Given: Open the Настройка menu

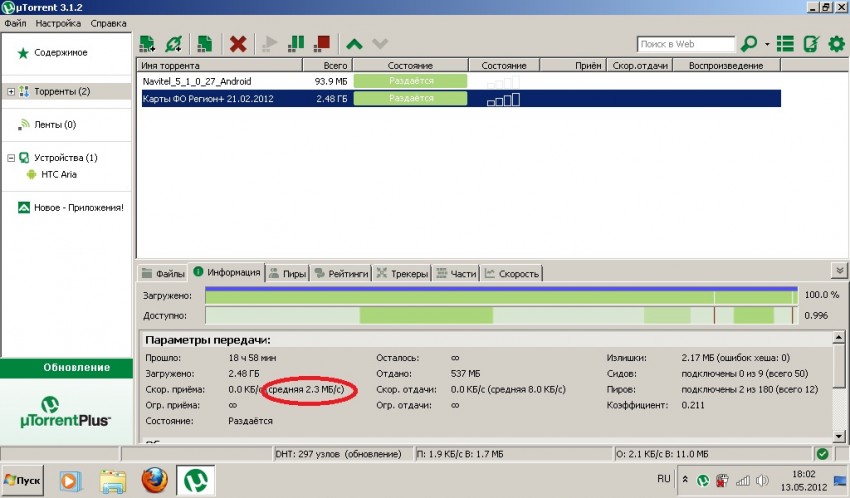Looking at the screenshot, I should 58,22.
